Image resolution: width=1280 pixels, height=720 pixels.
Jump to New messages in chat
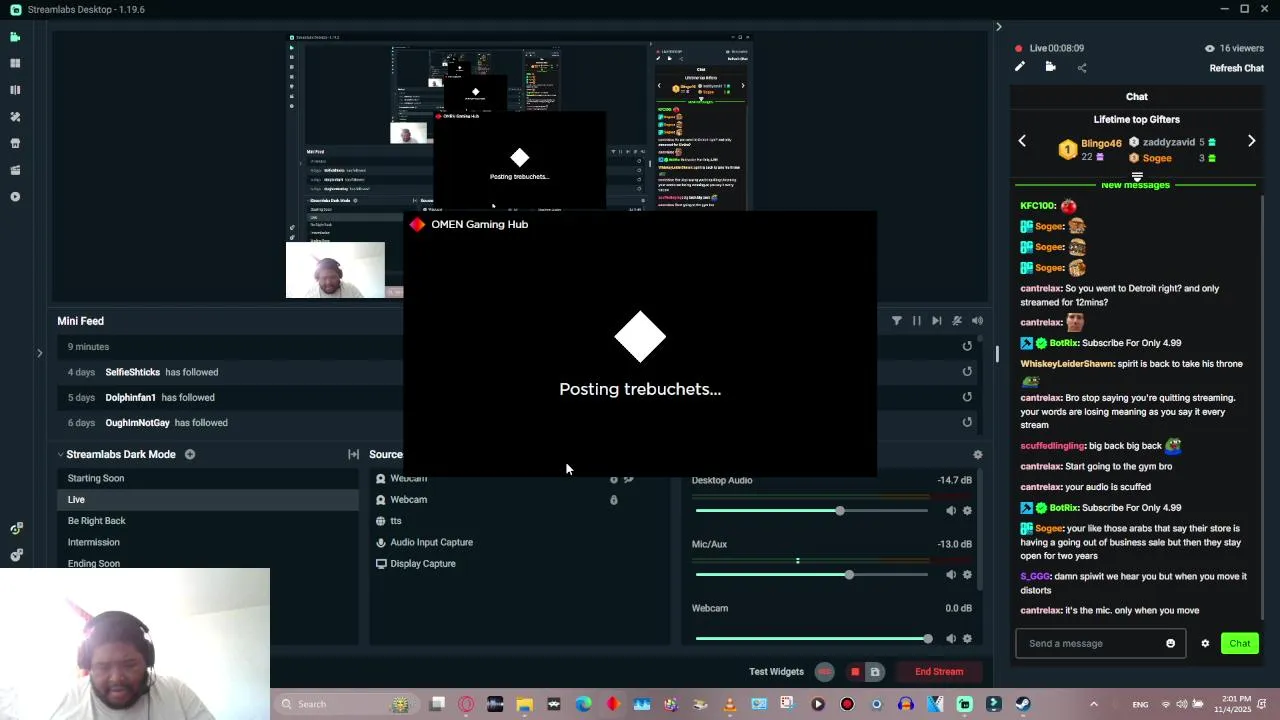[x=1135, y=185]
